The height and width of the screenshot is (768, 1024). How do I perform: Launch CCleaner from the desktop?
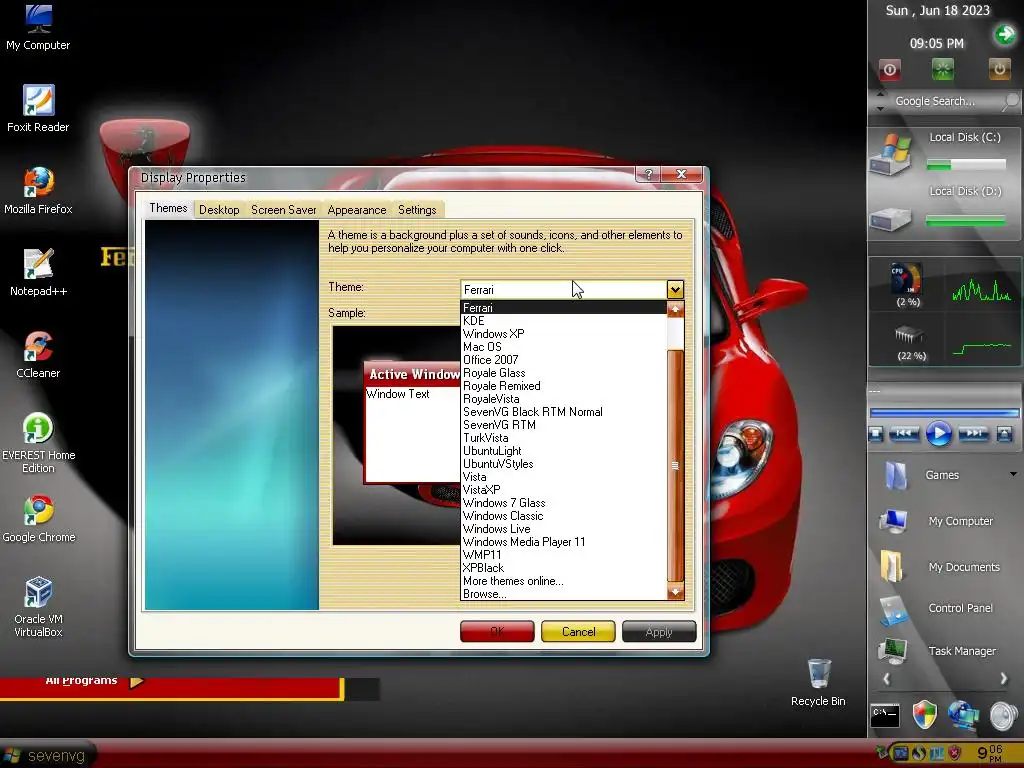point(38,355)
